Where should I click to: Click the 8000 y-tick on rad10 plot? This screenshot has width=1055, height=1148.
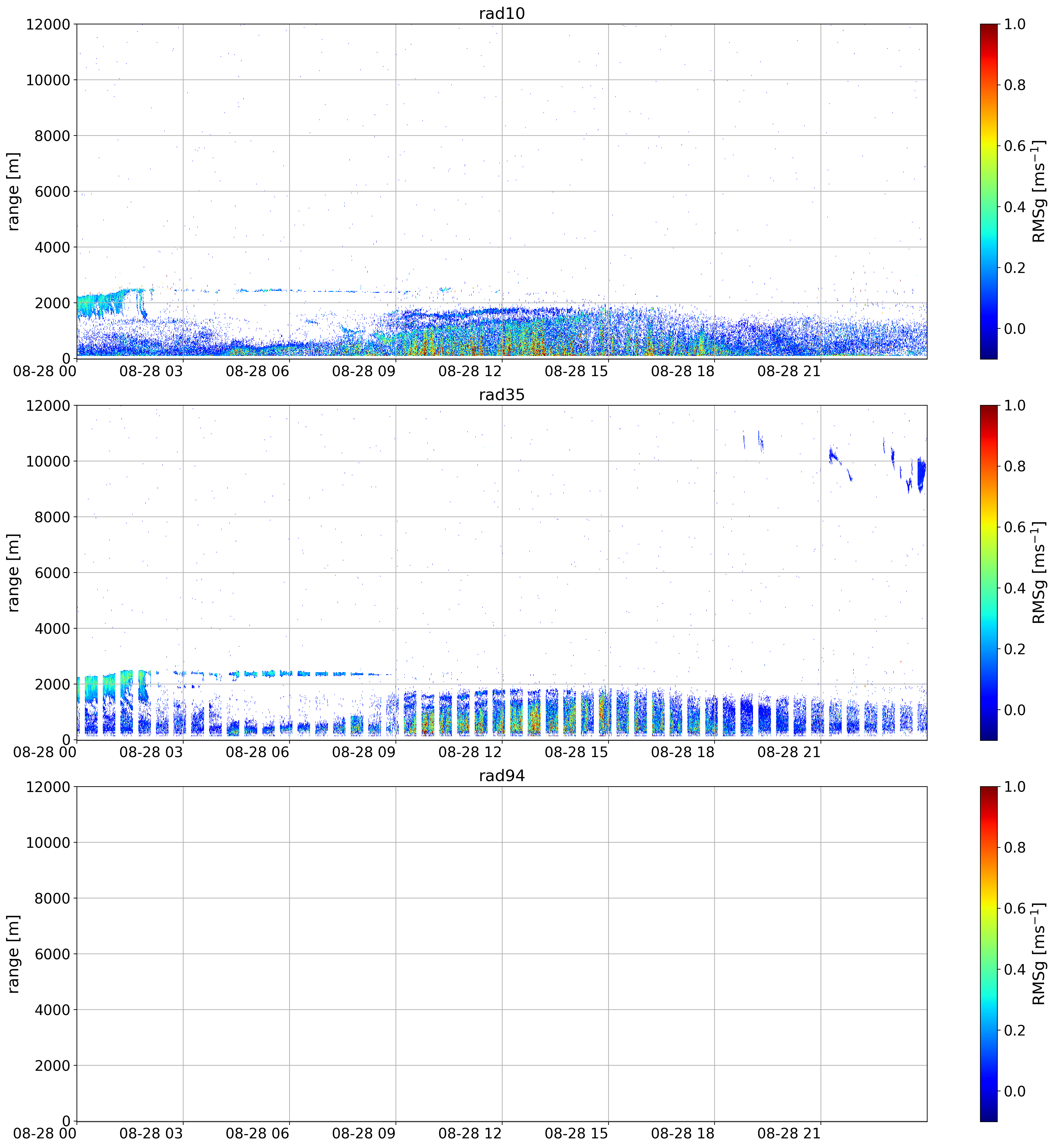click(x=52, y=135)
